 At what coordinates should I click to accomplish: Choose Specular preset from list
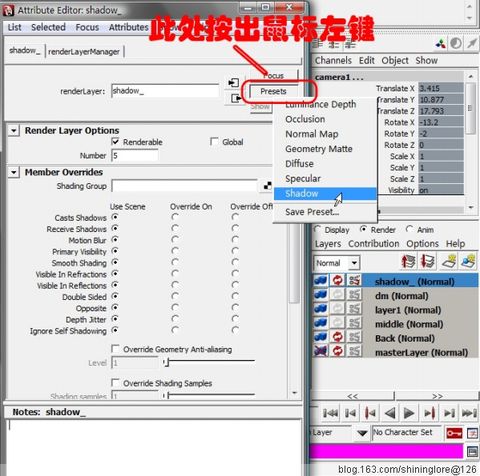[x=325, y=179]
